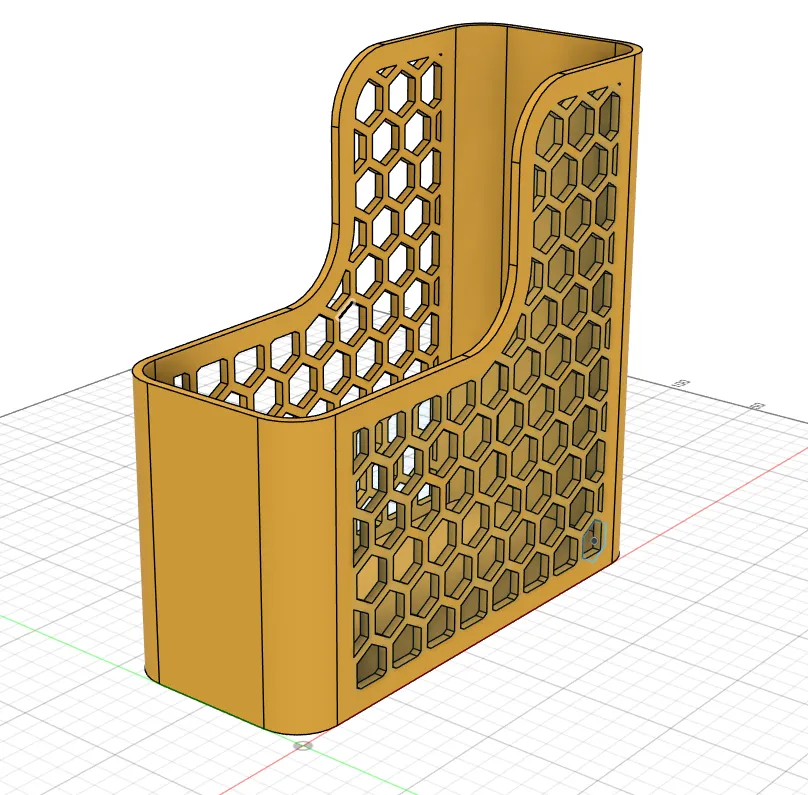The height and width of the screenshot is (795, 808).
Task: Select the small white hexagon outline inside model
Action: 346,308
